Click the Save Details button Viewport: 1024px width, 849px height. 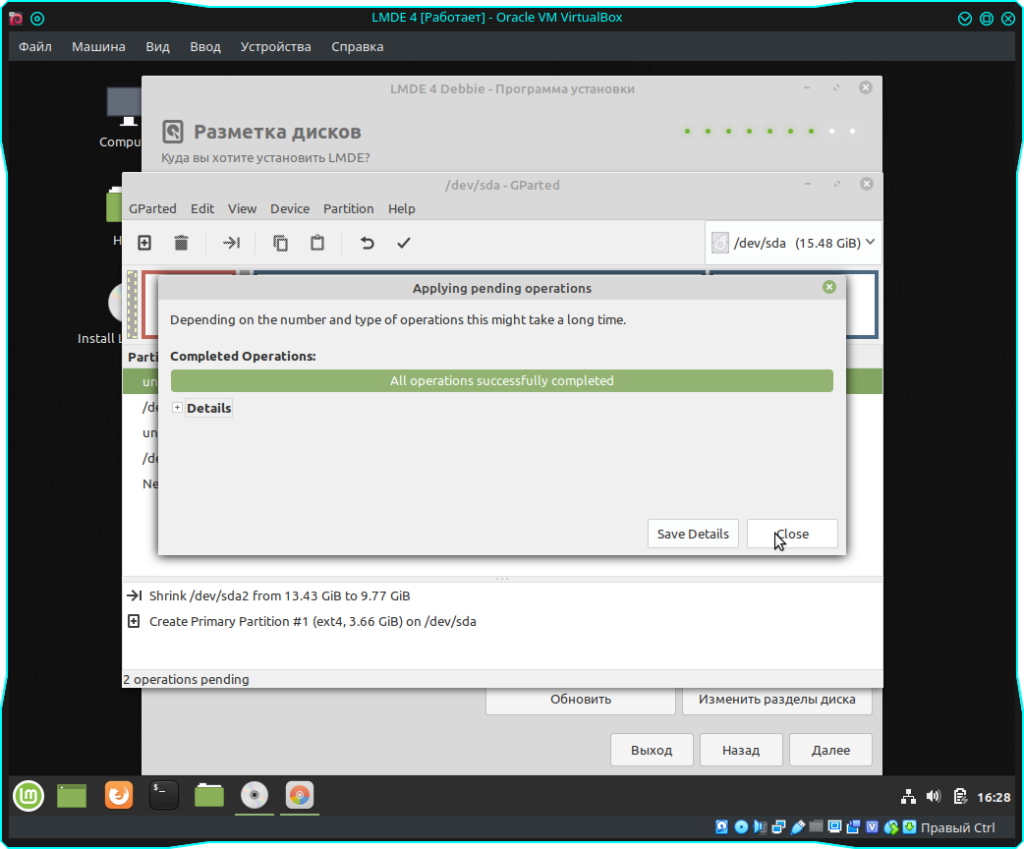692,534
